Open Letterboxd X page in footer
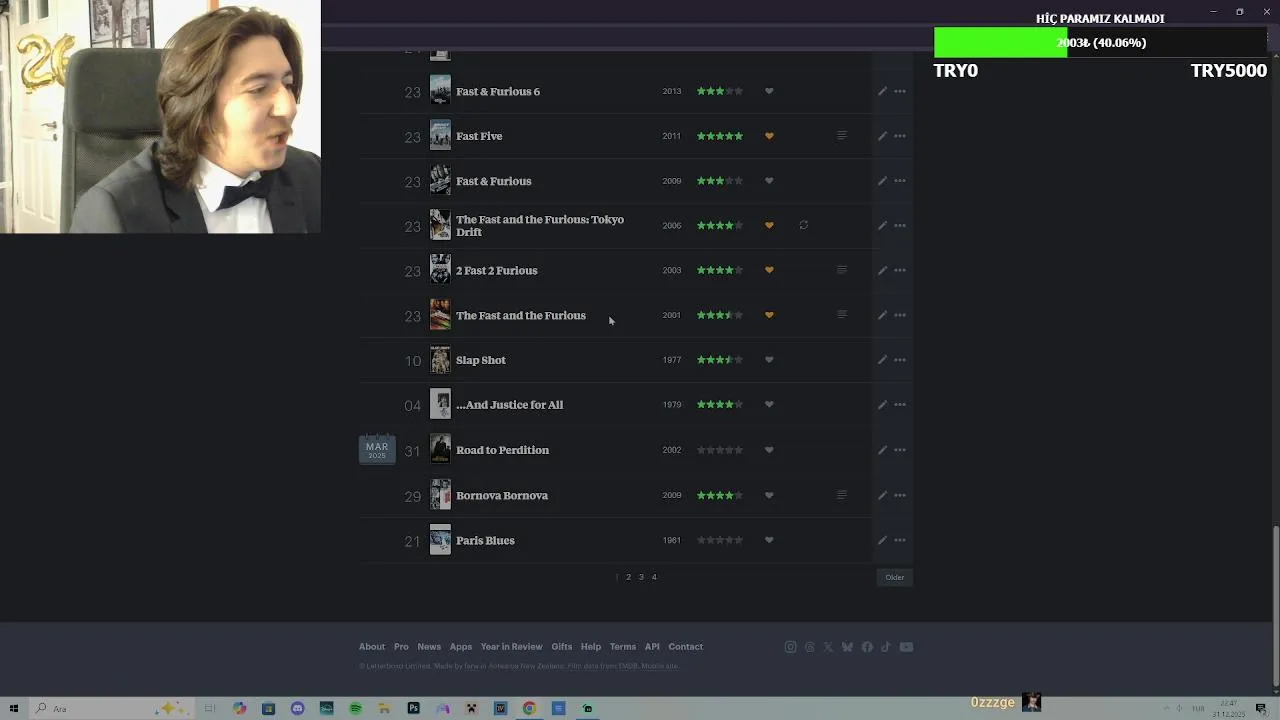The image size is (1280, 720). click(x=828, y=647)
